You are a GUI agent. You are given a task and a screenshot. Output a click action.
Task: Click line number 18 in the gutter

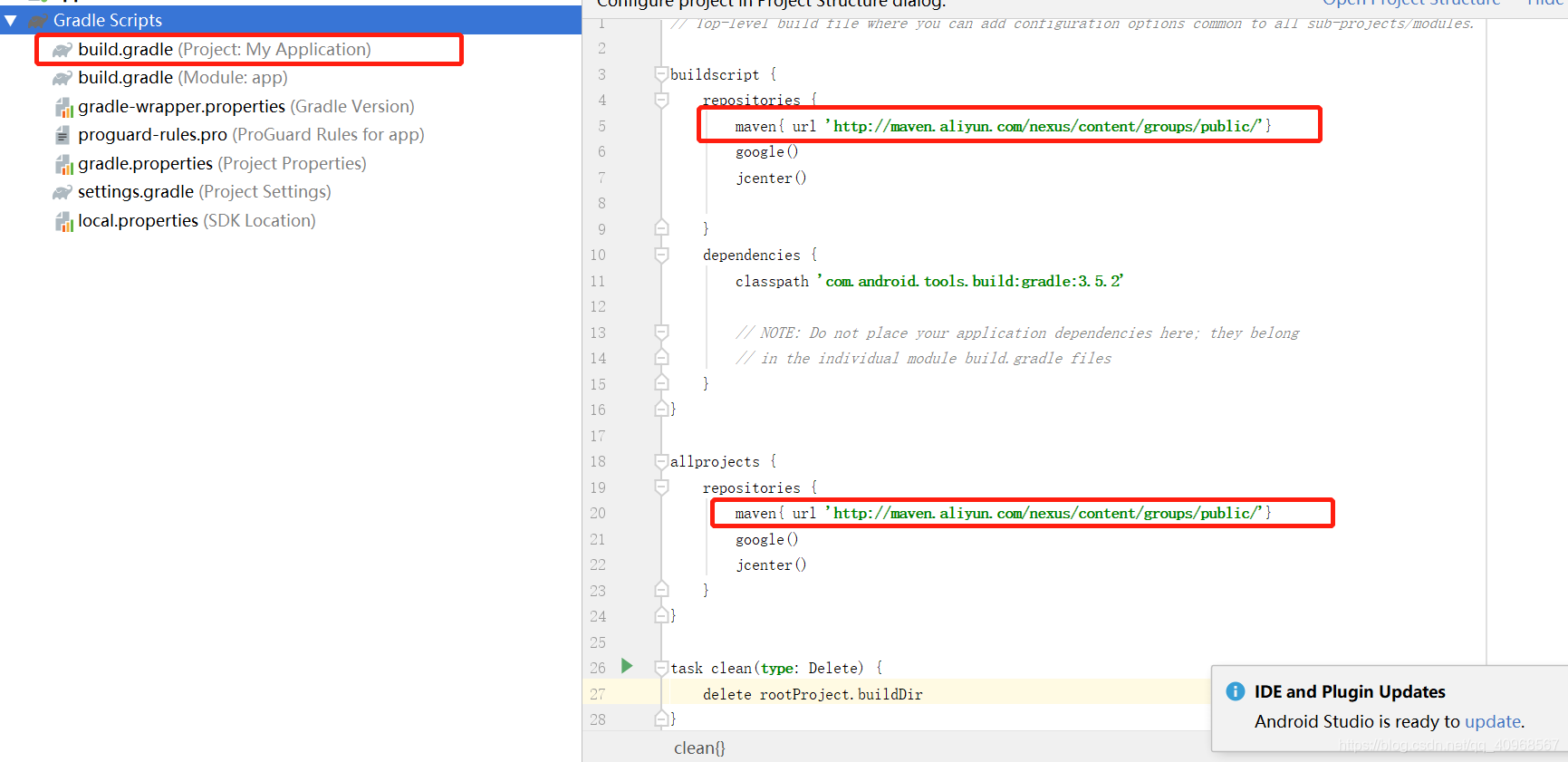coord(598,461)
